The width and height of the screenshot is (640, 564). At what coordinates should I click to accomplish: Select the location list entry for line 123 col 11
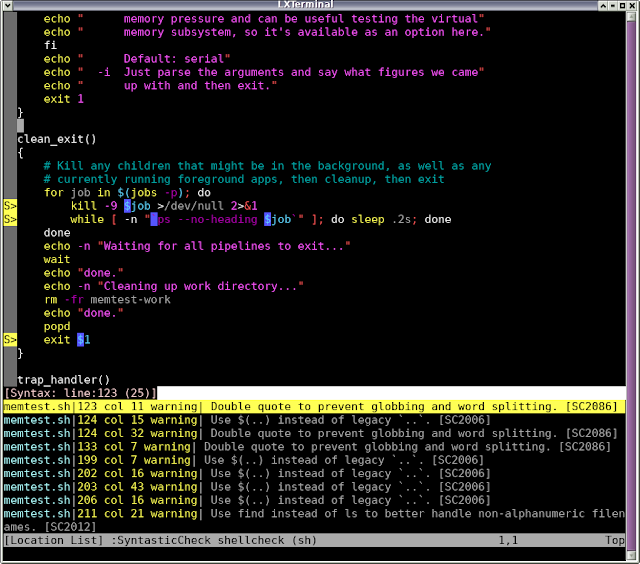pos(314,406)
